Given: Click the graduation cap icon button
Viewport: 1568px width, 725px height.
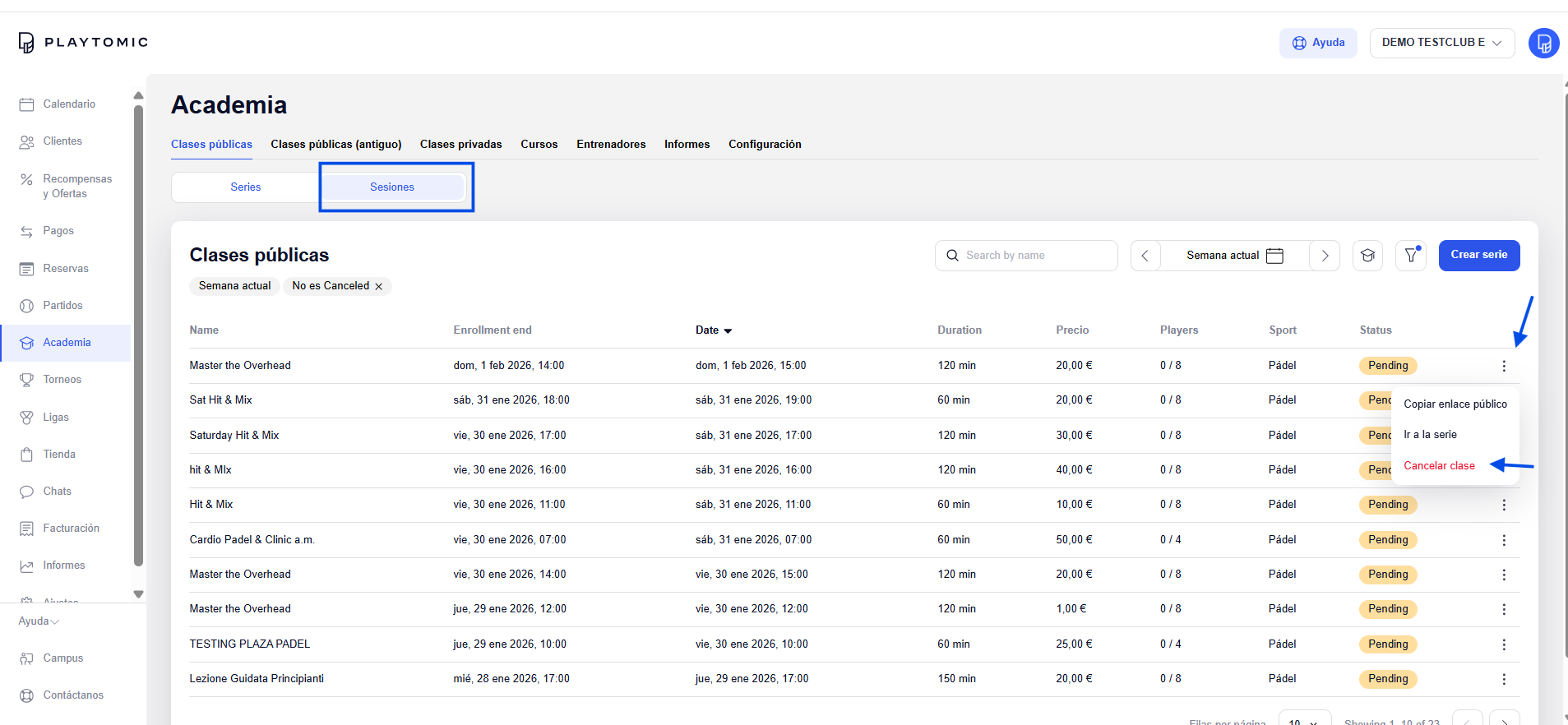Looking at the screenshot, I should click(1367, 256).
